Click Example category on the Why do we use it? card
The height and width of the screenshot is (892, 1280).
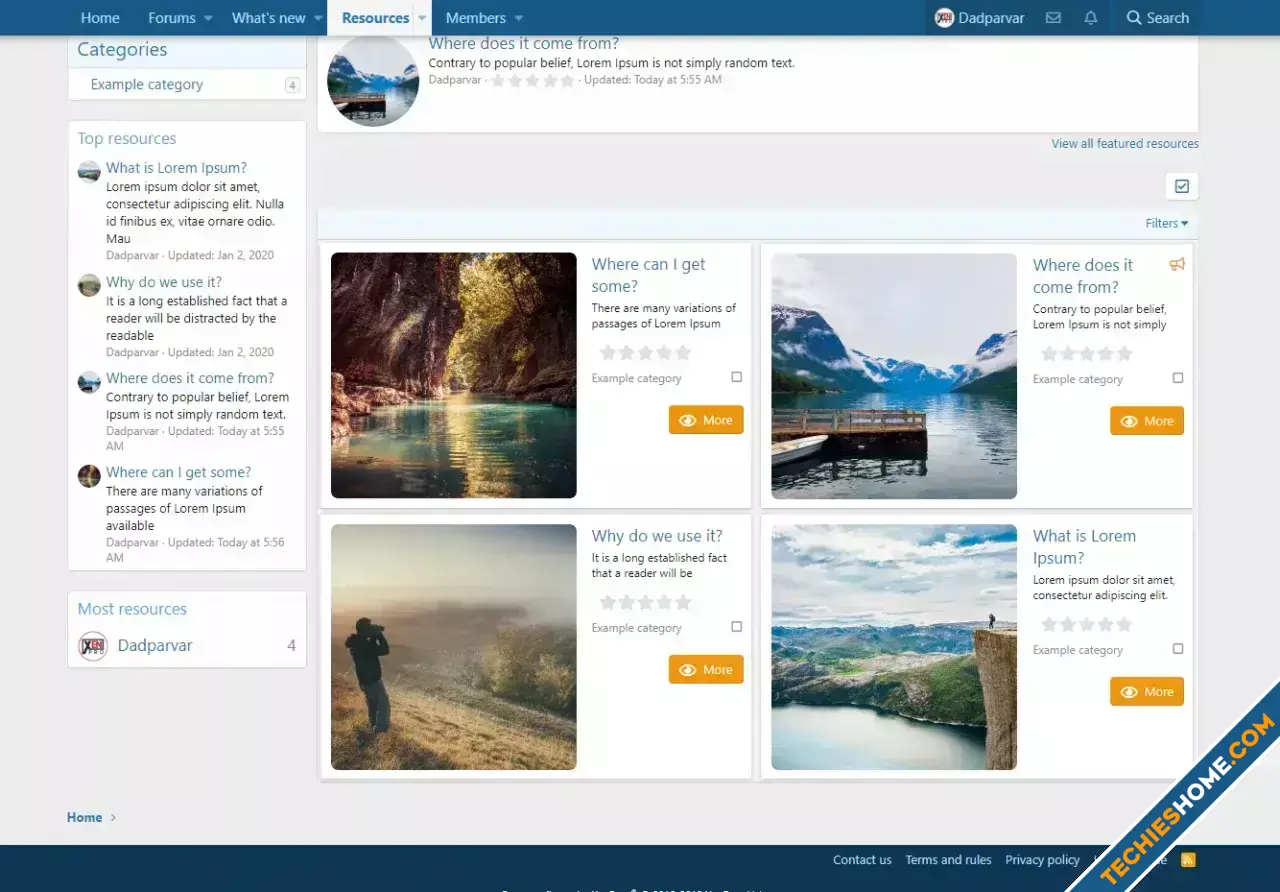click(x=636, y=628)
